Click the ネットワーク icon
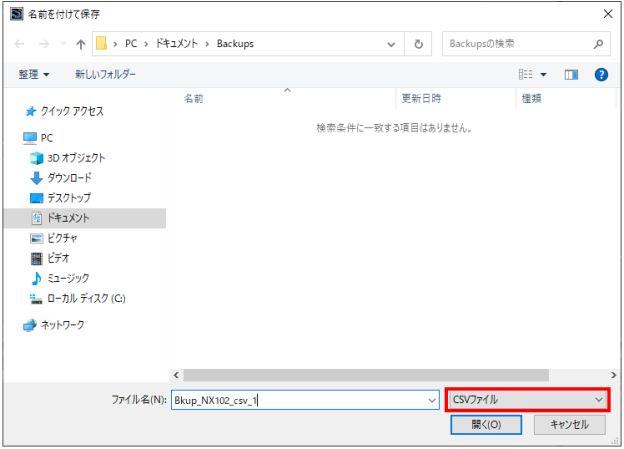The height and width of the screenshot is (449, 624). [x=30, y=325]
